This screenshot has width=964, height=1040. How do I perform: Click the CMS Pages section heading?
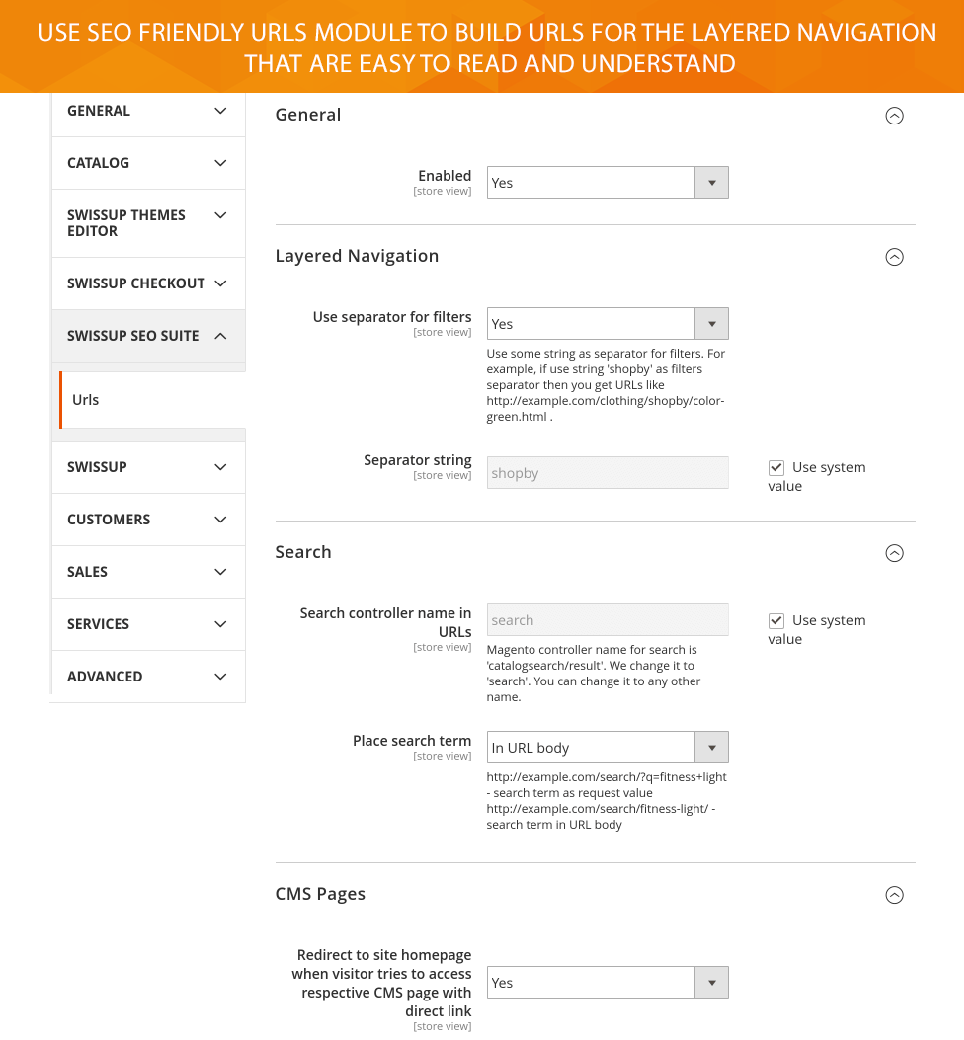(320, 894)
